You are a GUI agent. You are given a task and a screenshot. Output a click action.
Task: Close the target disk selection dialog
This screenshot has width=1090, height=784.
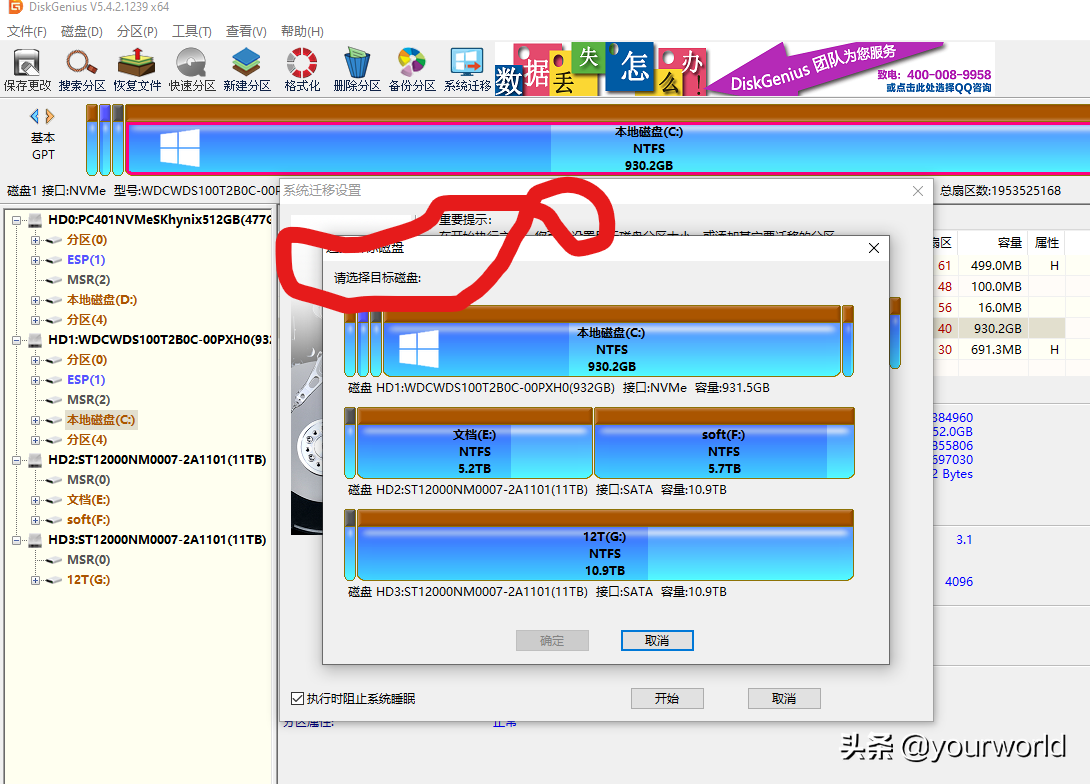pyautogui.click(x=874, y=248)
